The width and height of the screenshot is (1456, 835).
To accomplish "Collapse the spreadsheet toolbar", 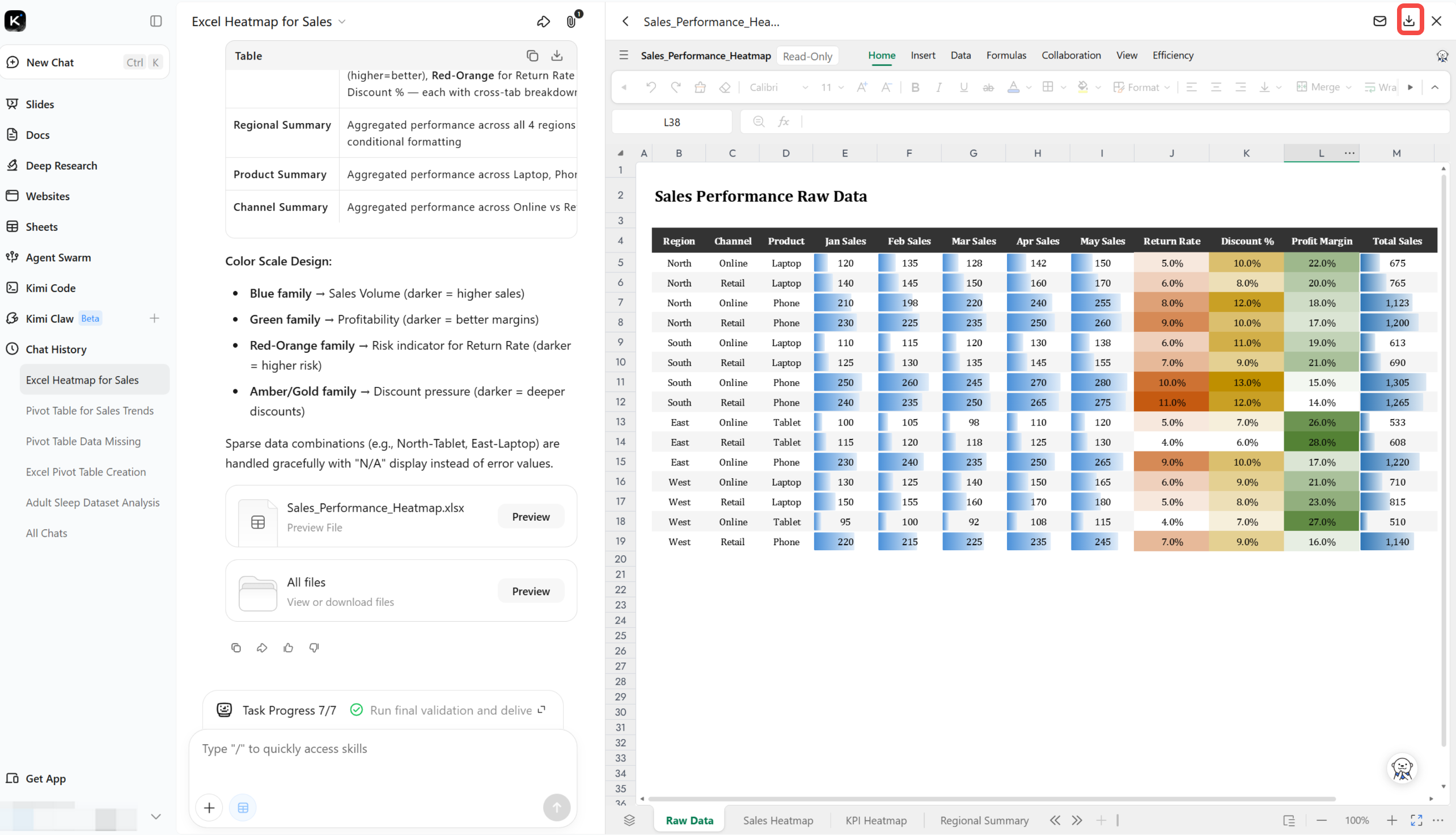I will (x=1435, y=87).
